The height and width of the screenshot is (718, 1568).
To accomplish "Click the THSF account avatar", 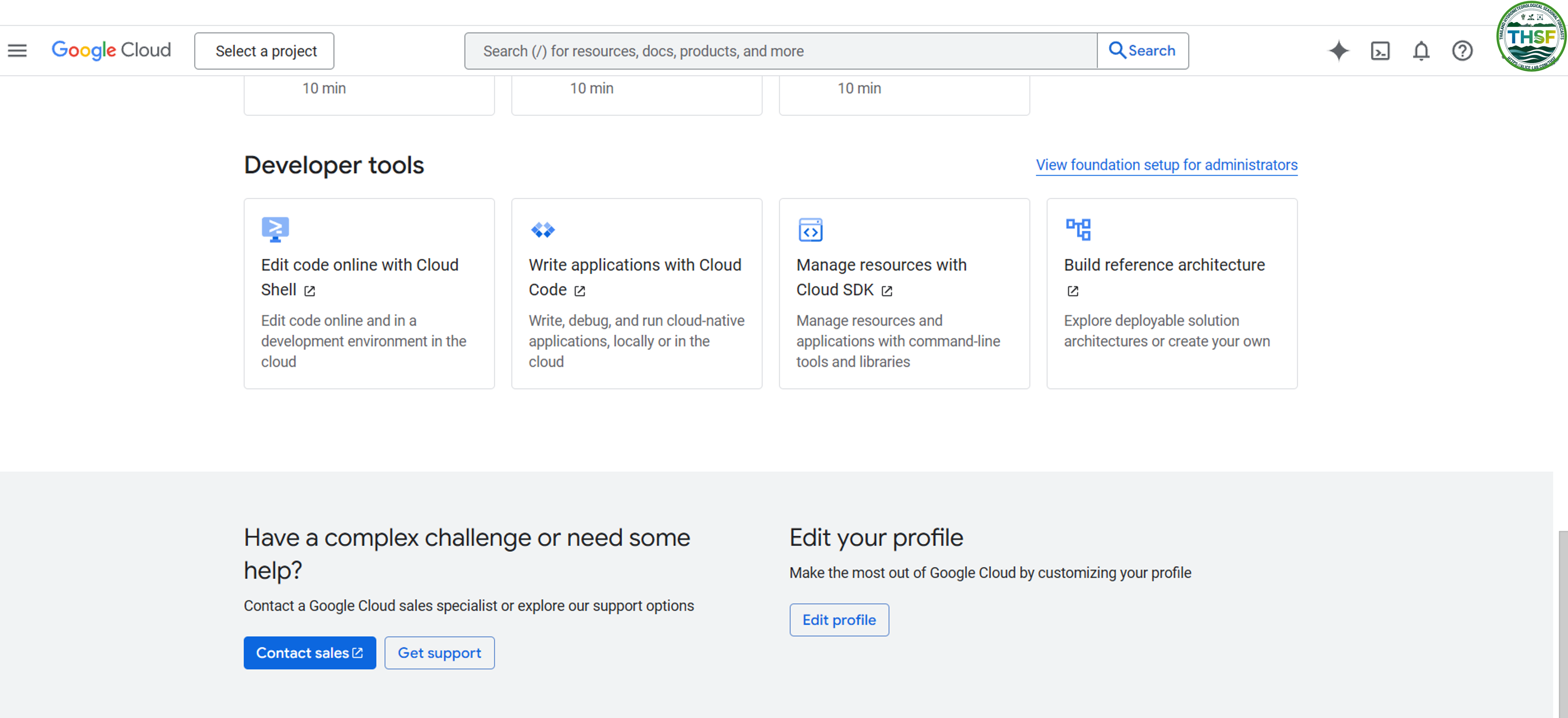I will [1530, 36].
